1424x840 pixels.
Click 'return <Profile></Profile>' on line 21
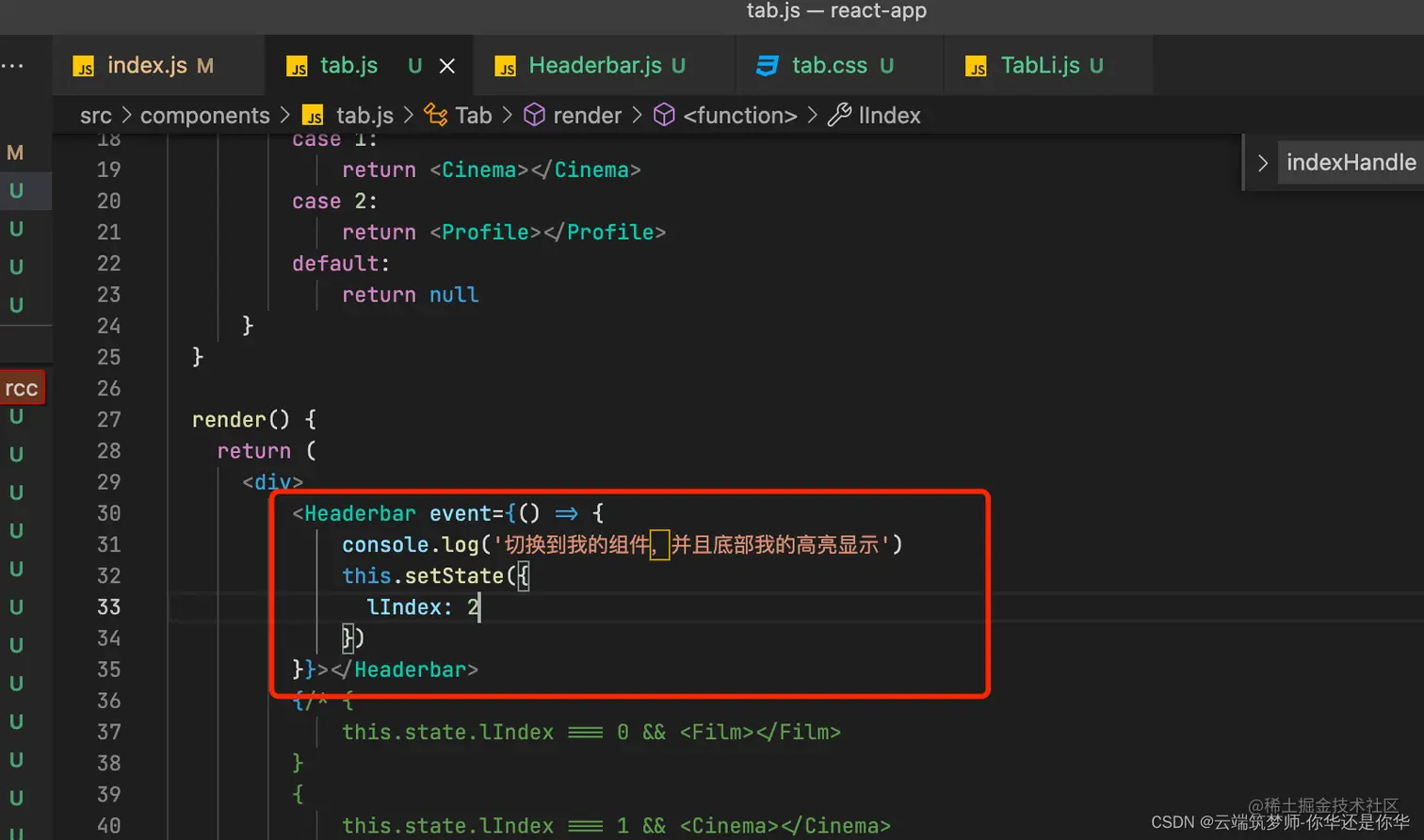(504, 233)
